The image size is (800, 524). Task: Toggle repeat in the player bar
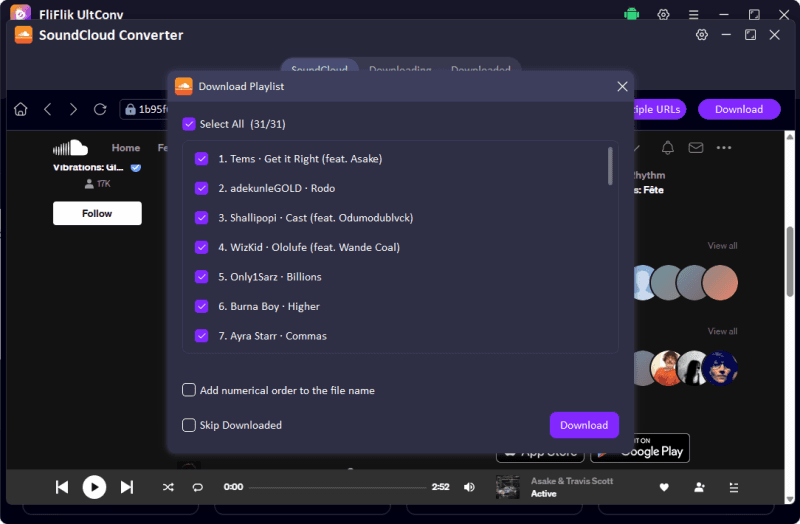point(197,487)
